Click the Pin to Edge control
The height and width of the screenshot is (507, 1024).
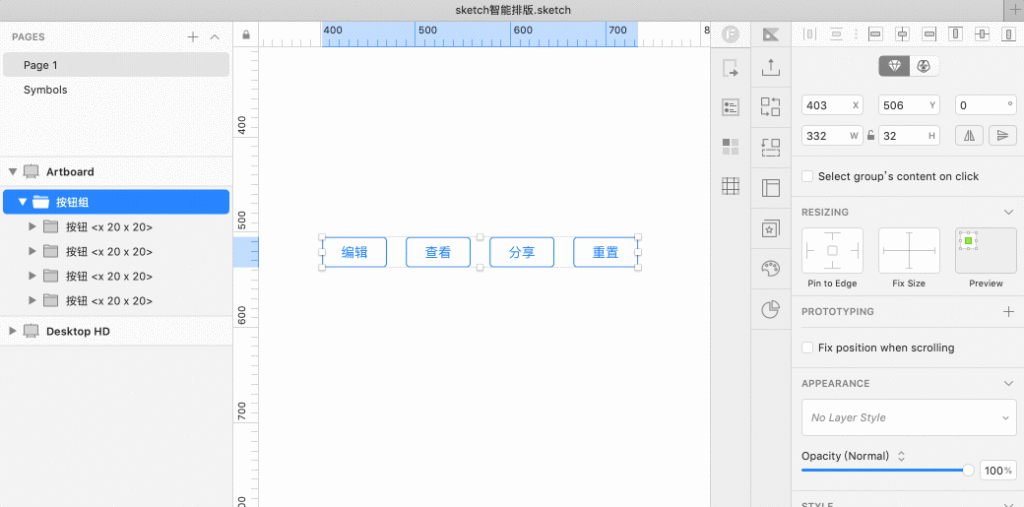tap(832, 250)
